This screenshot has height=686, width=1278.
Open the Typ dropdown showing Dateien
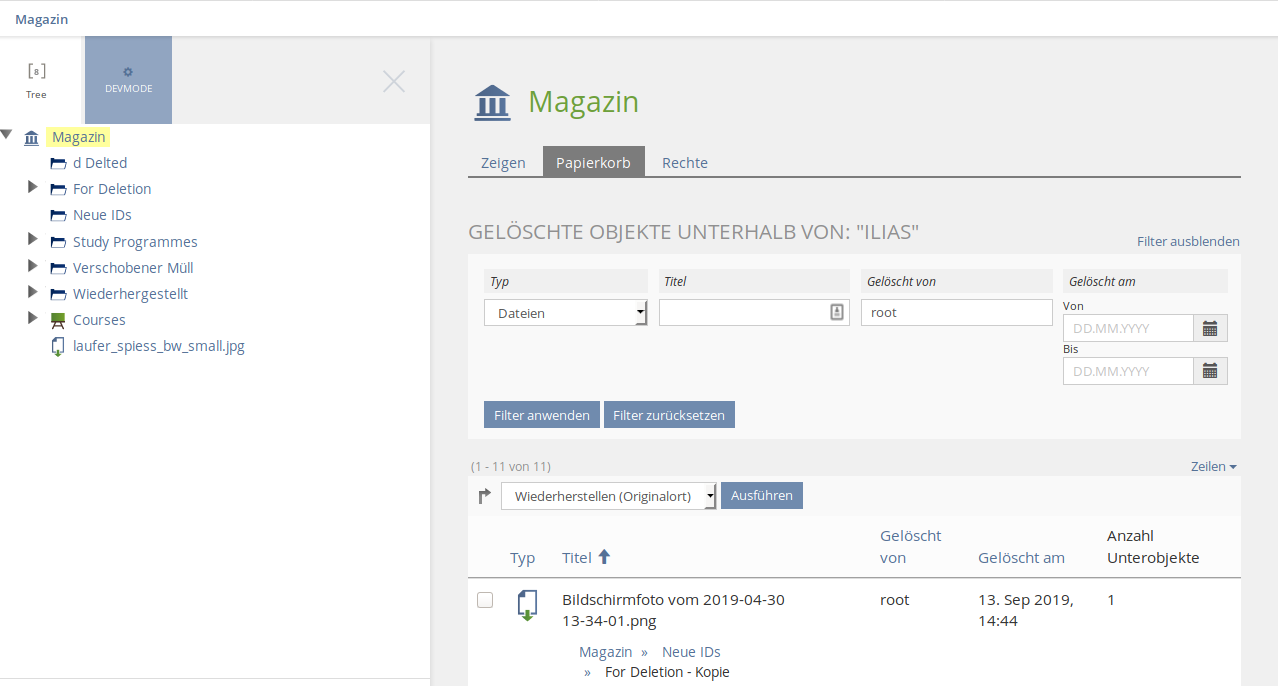coord(566,313)
